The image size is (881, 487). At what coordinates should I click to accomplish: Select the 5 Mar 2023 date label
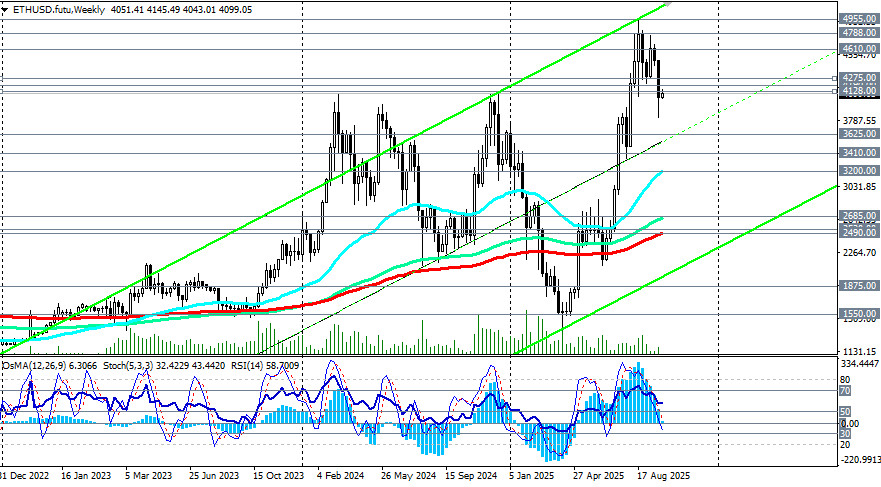coord(147,476)
